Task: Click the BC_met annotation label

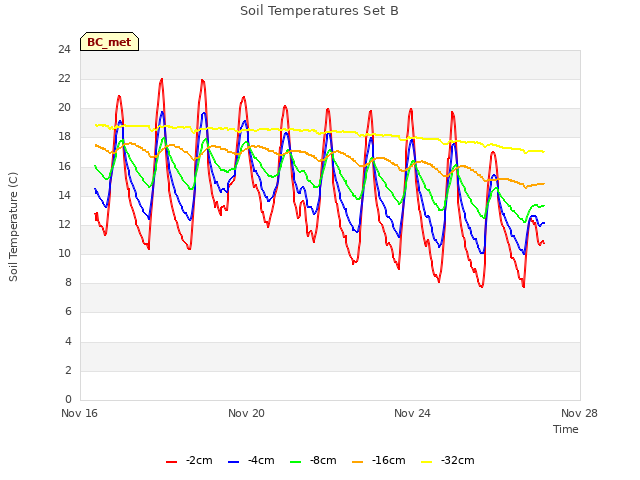Action: (x=109, y=42)
